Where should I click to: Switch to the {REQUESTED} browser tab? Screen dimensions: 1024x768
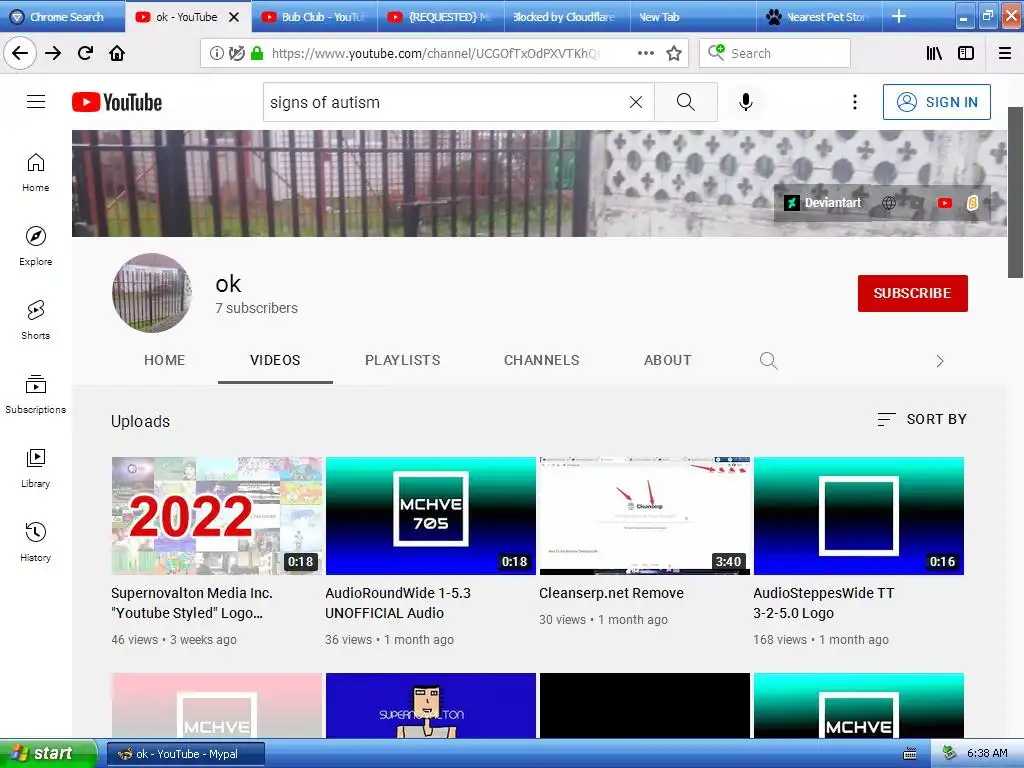[441, 17]
